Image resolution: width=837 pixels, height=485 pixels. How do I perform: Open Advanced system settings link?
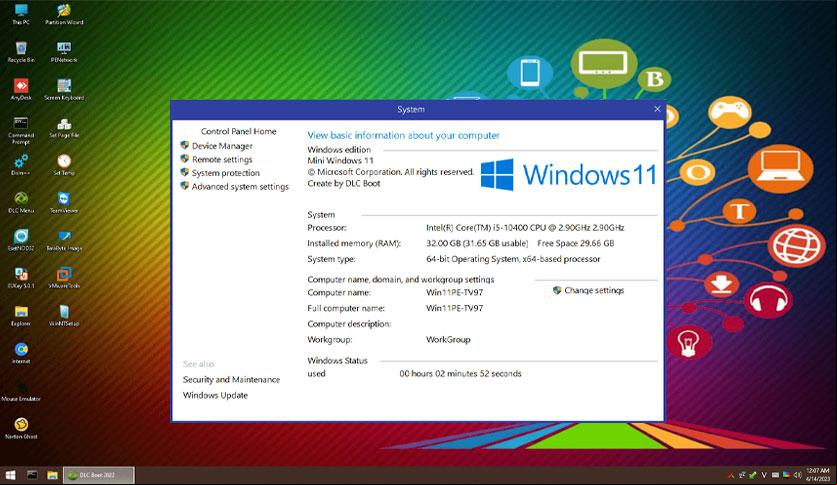pos(240,187)
